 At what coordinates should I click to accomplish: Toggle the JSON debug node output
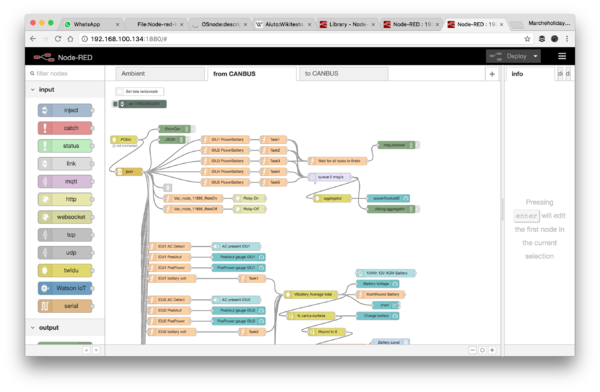click(188, 140)
